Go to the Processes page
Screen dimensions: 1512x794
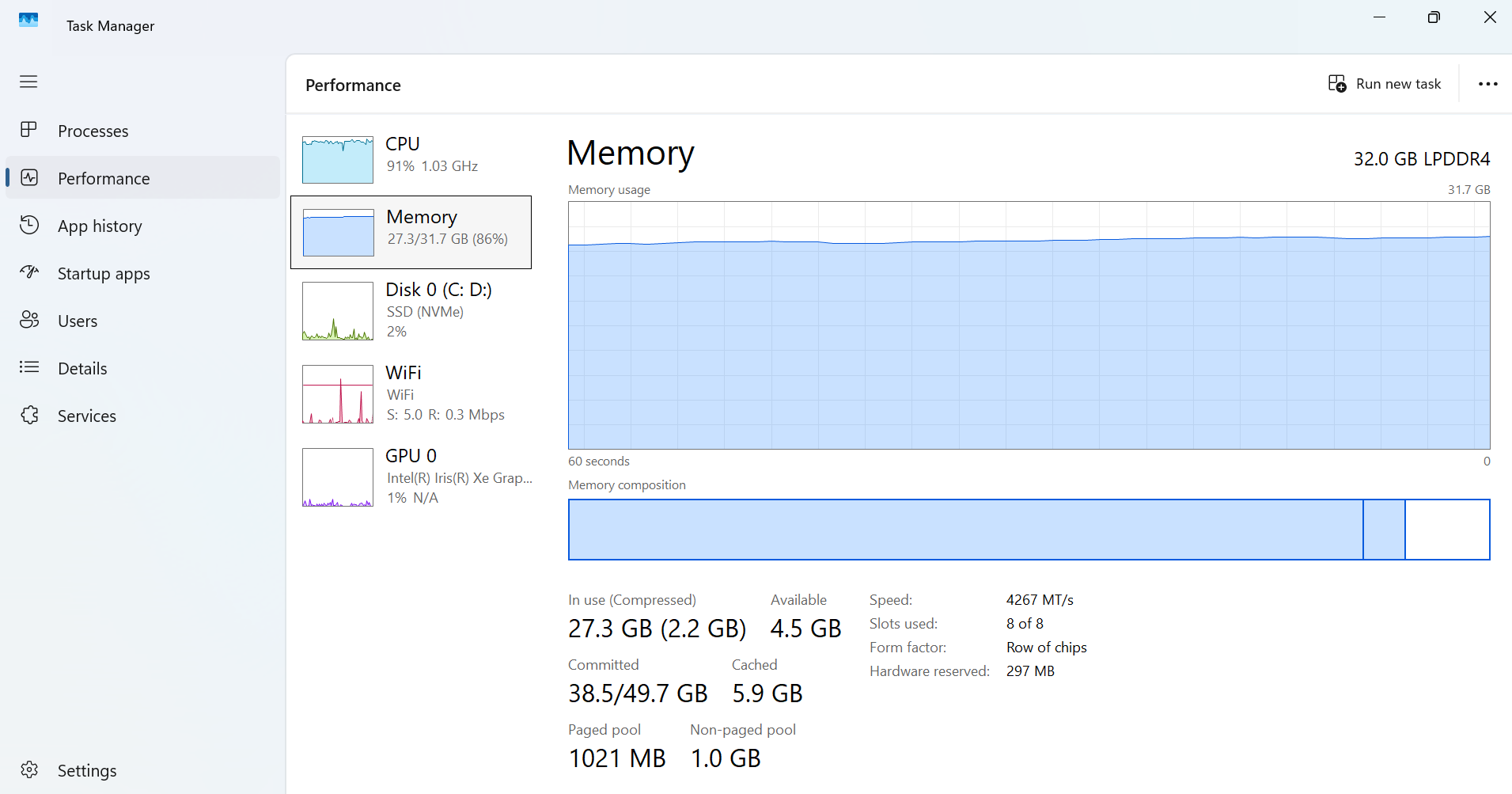click(x=142, y=131)
